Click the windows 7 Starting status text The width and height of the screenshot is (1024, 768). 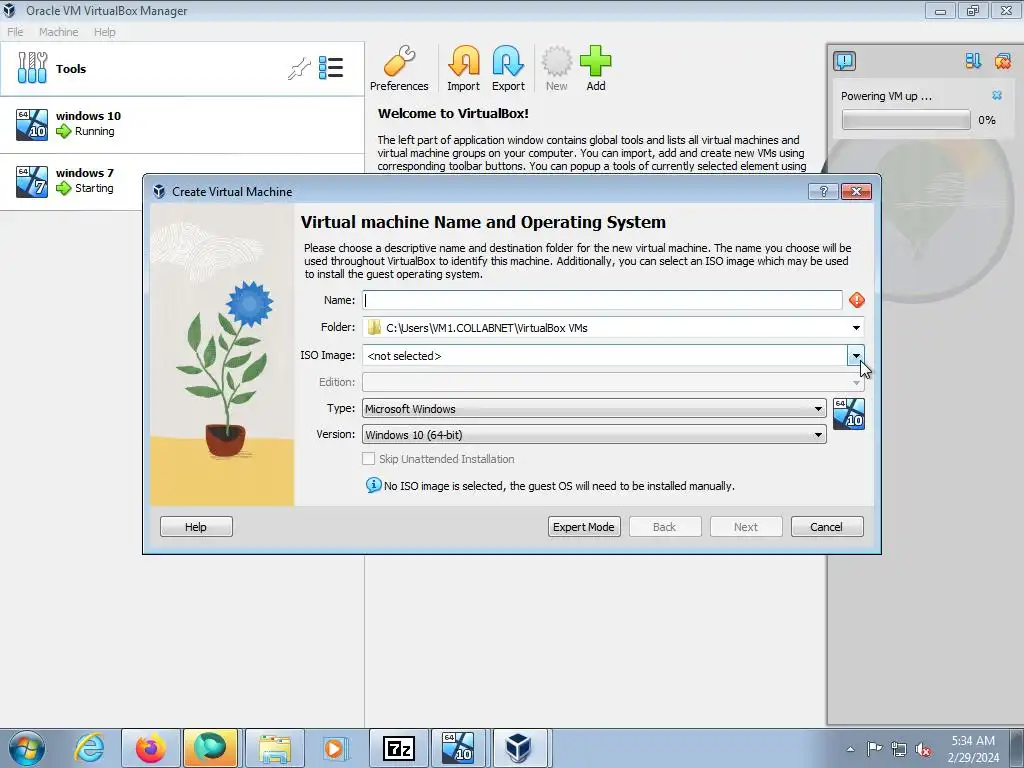tap(94, 188)
